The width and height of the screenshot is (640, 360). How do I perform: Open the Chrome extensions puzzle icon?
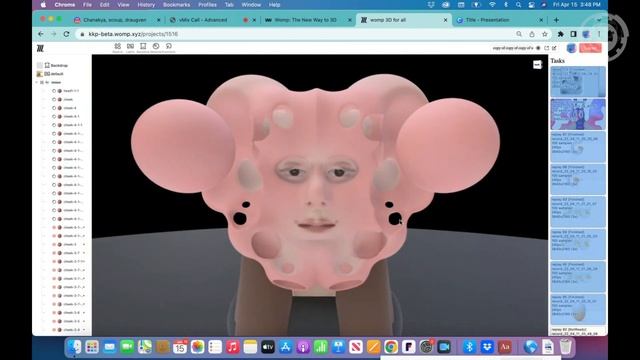point(560,34)
